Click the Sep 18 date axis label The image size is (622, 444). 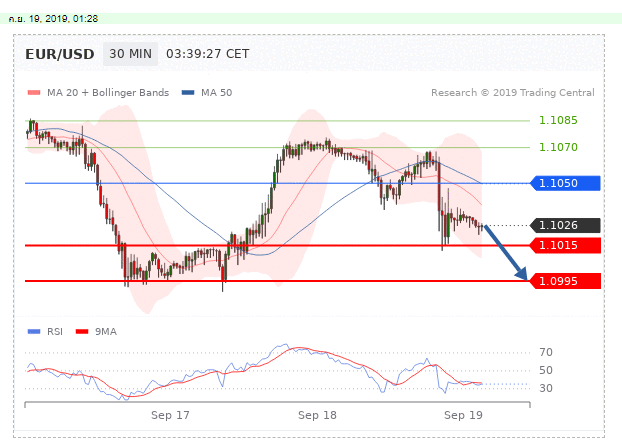click(317, 415)
